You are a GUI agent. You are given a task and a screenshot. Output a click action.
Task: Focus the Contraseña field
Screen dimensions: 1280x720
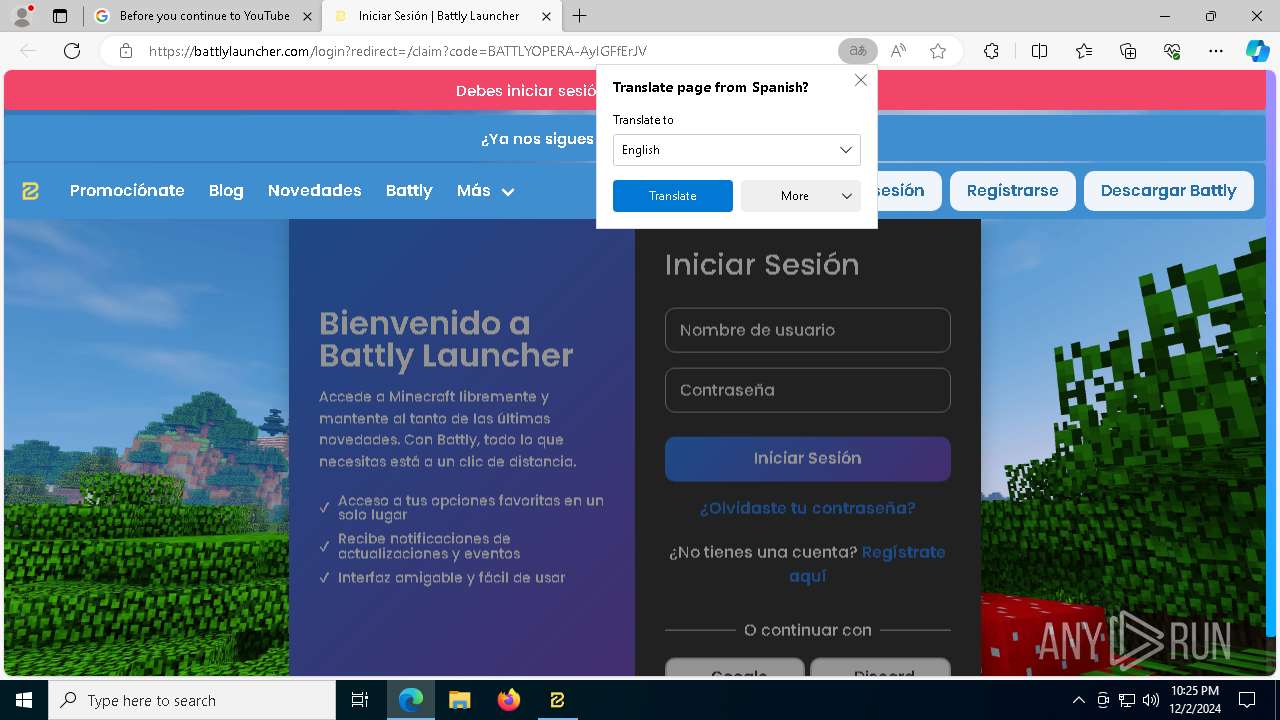coord(808,390)
